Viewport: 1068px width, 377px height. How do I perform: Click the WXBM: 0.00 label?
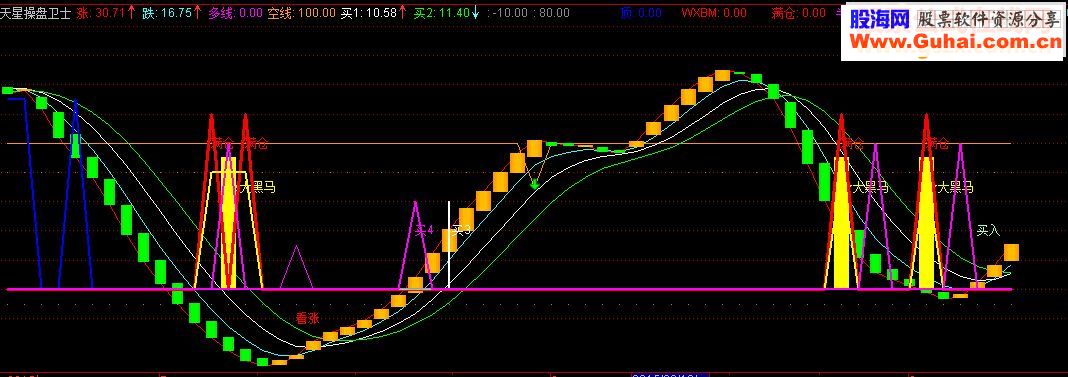pos(714,12)
